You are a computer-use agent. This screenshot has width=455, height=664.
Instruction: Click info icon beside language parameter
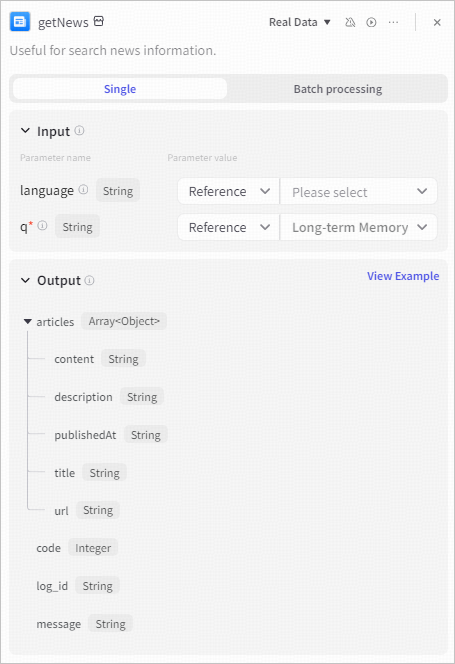[83, 189]
